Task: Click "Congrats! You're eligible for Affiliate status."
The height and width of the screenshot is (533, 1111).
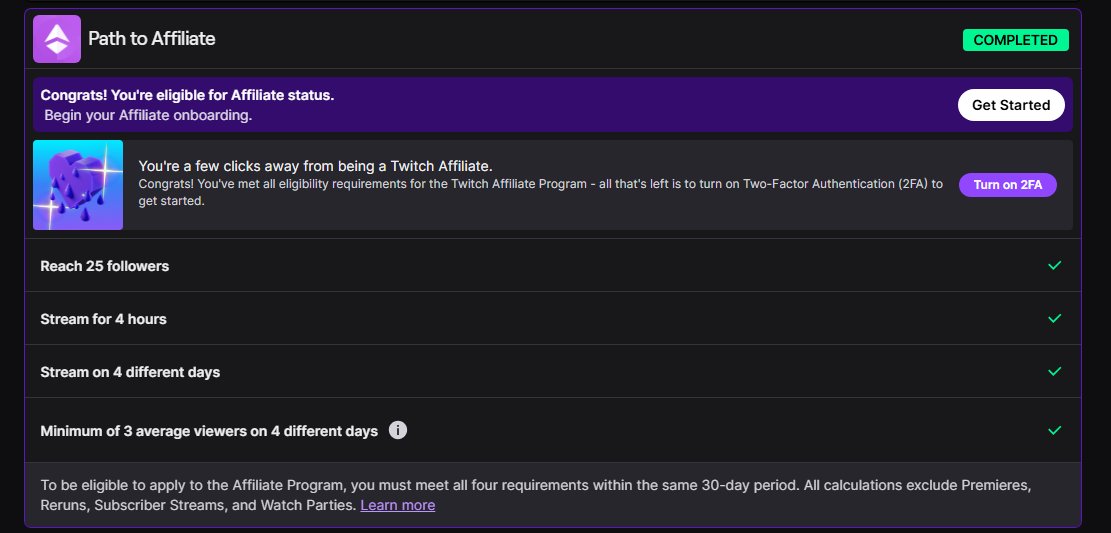Action: 187,95
